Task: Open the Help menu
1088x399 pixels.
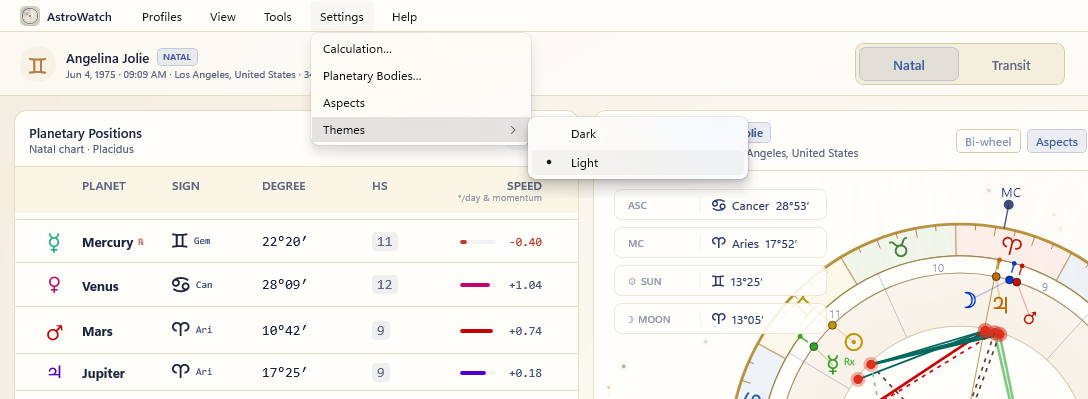Action: pos(405,17)
